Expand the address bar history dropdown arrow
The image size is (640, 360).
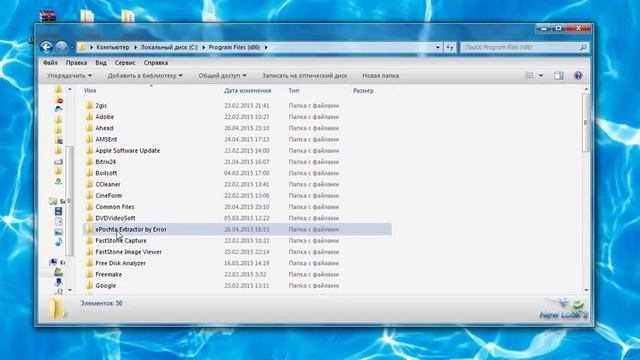click(x=438, y=48)
